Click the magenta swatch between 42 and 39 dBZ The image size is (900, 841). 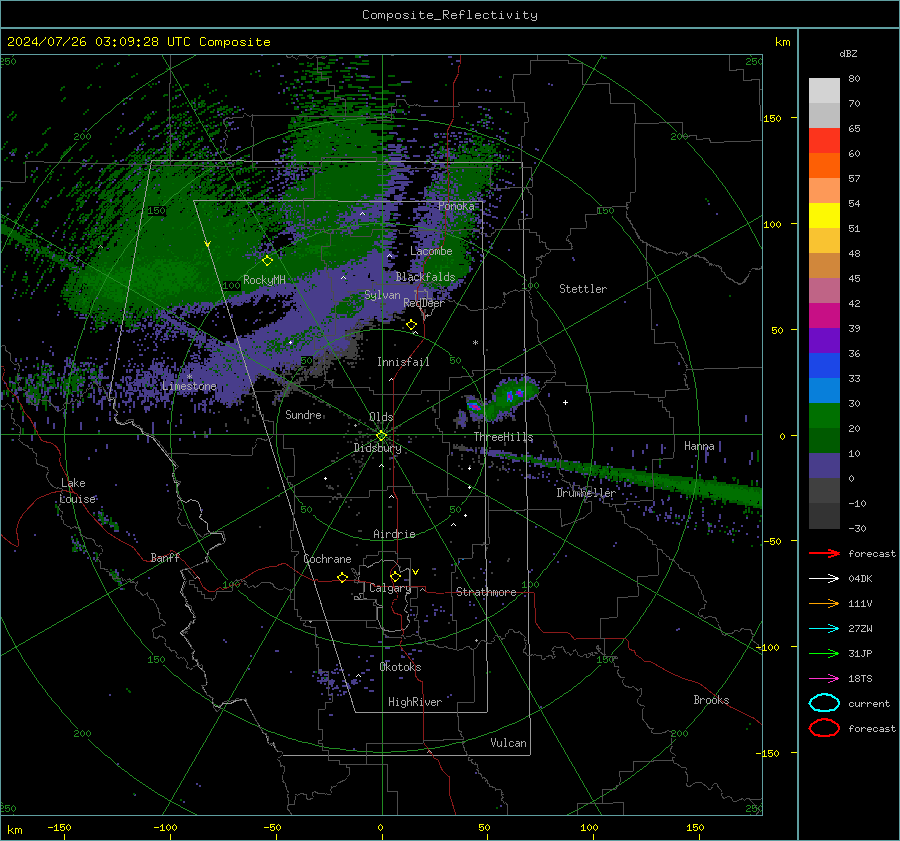(x=824, y=316)
